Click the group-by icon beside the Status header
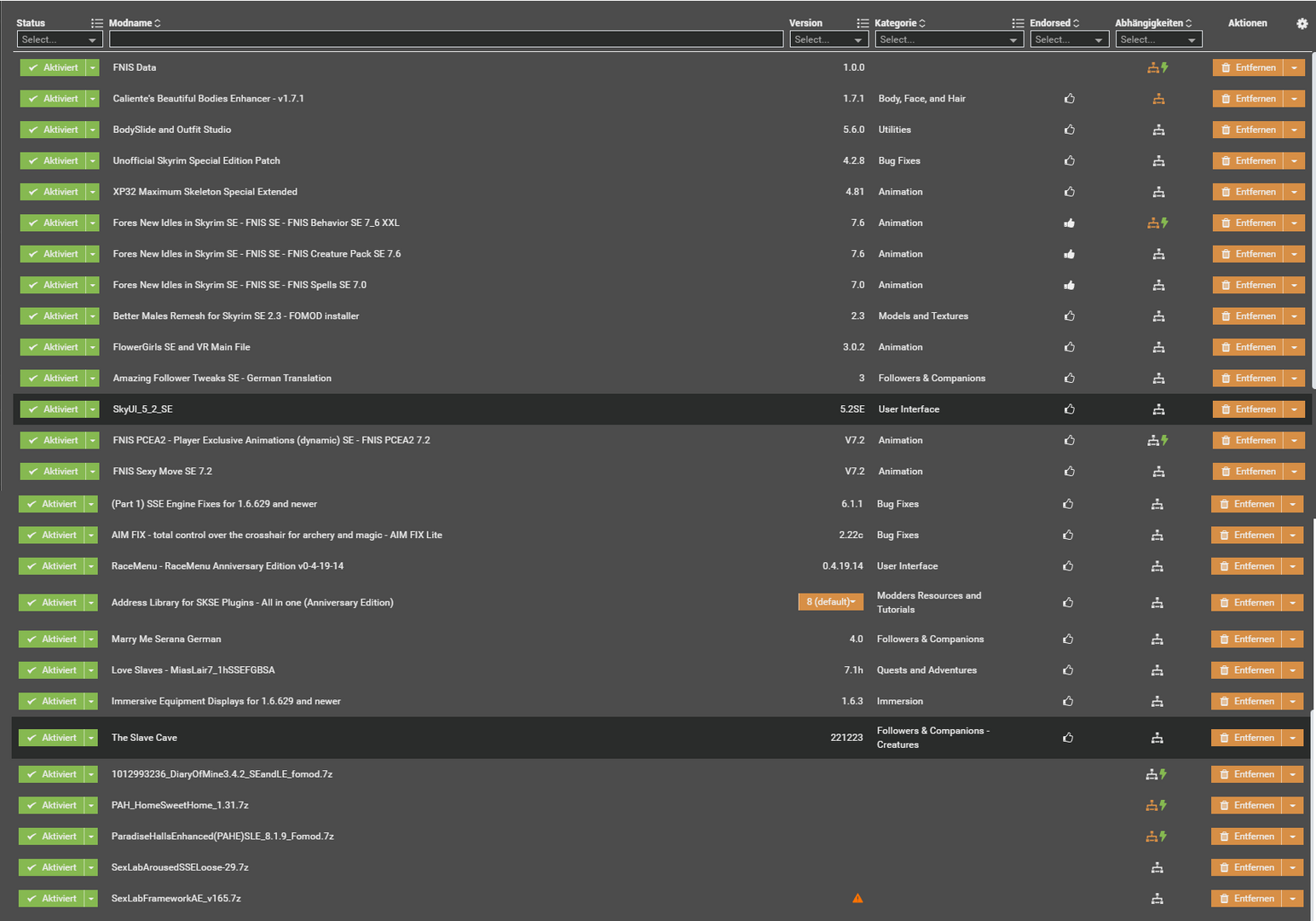Screen dimensions: 1316x921 (96, 23)
